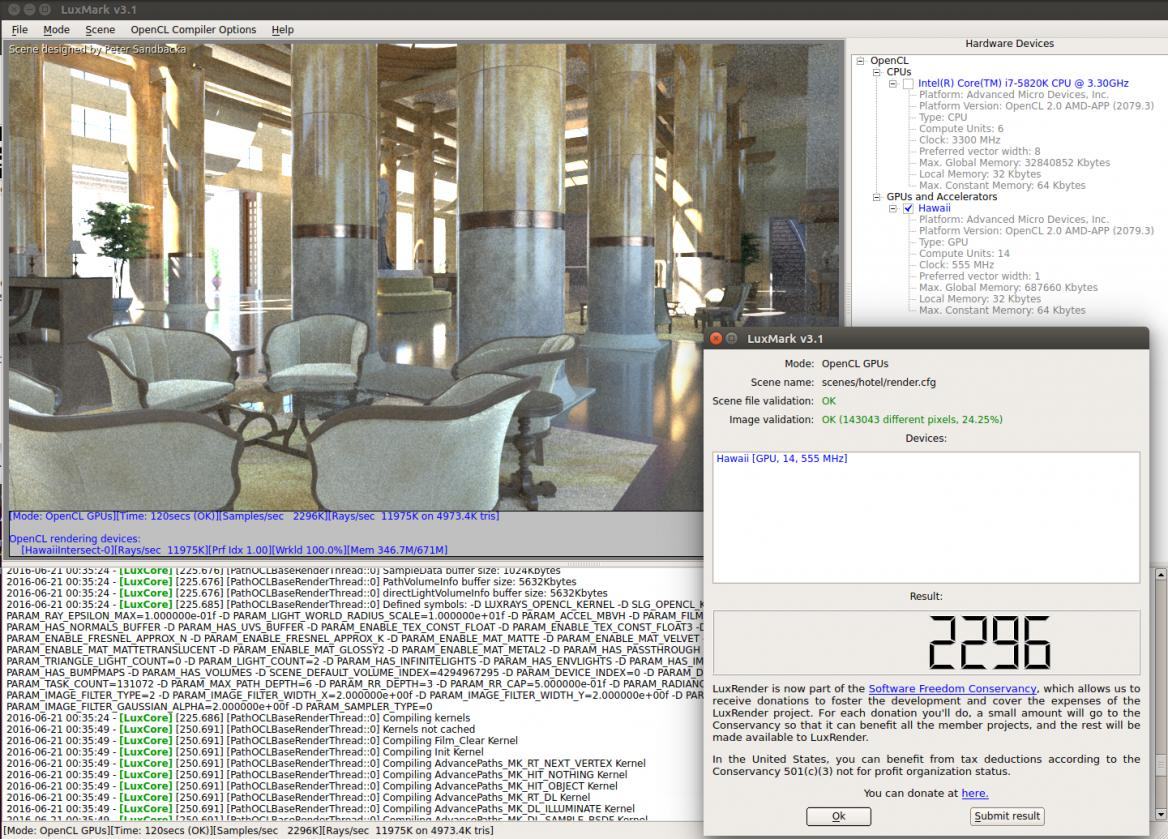The height and width of the screenshot is (839, 1168).
Task: Click 'Max. Global Memory: 687660 Kbytes' row
Action: tap(1009, 288)
